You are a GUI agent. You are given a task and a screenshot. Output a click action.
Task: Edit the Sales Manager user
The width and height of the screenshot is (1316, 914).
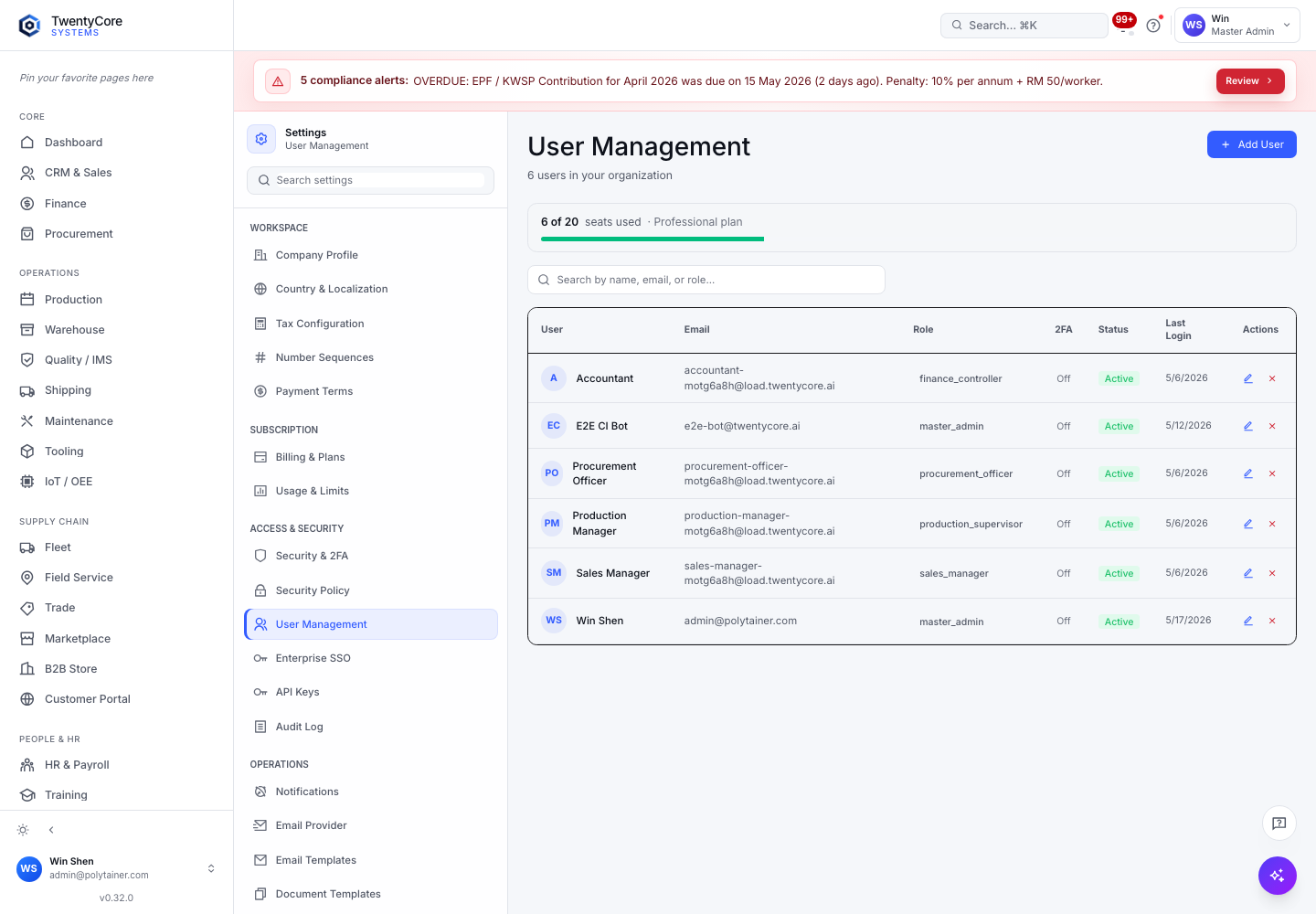tap(1247, 573)
